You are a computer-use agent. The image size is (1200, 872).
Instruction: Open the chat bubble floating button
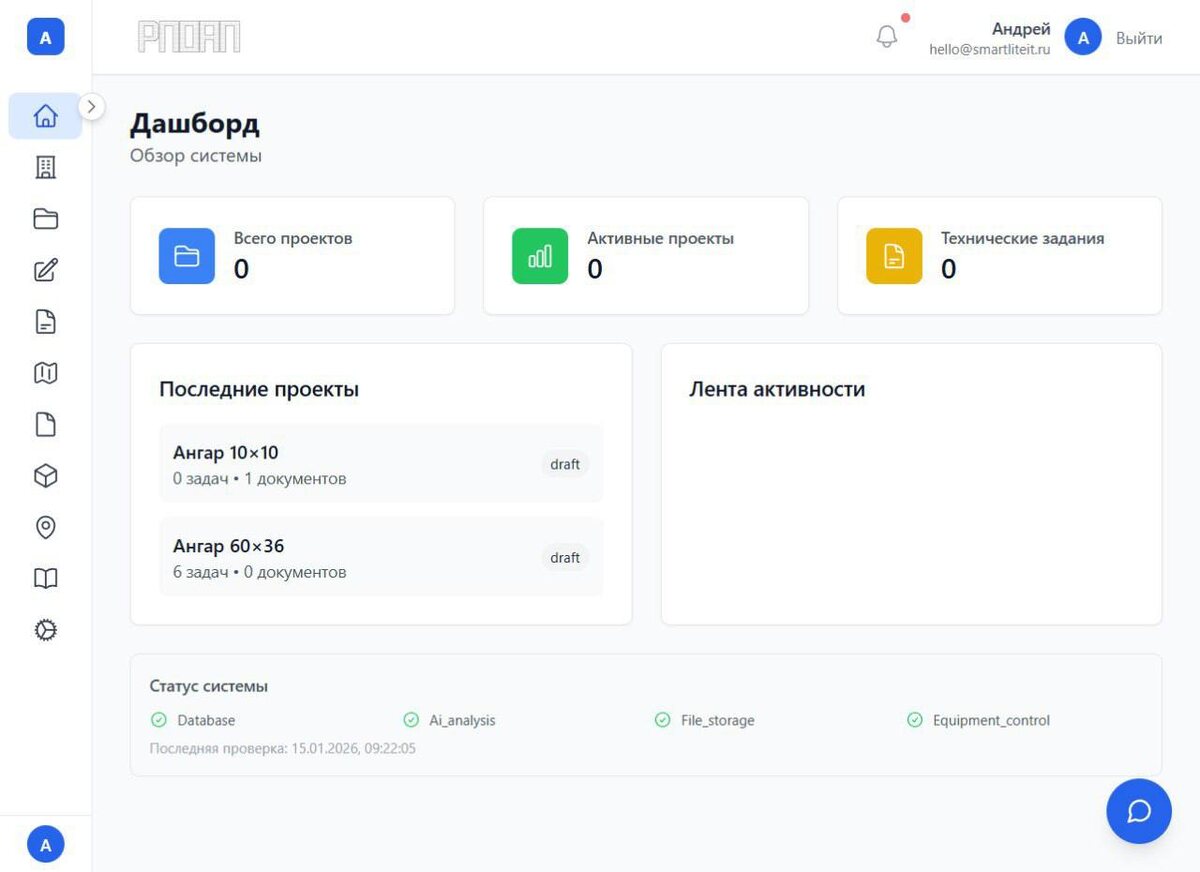(x=1139, y=811)
